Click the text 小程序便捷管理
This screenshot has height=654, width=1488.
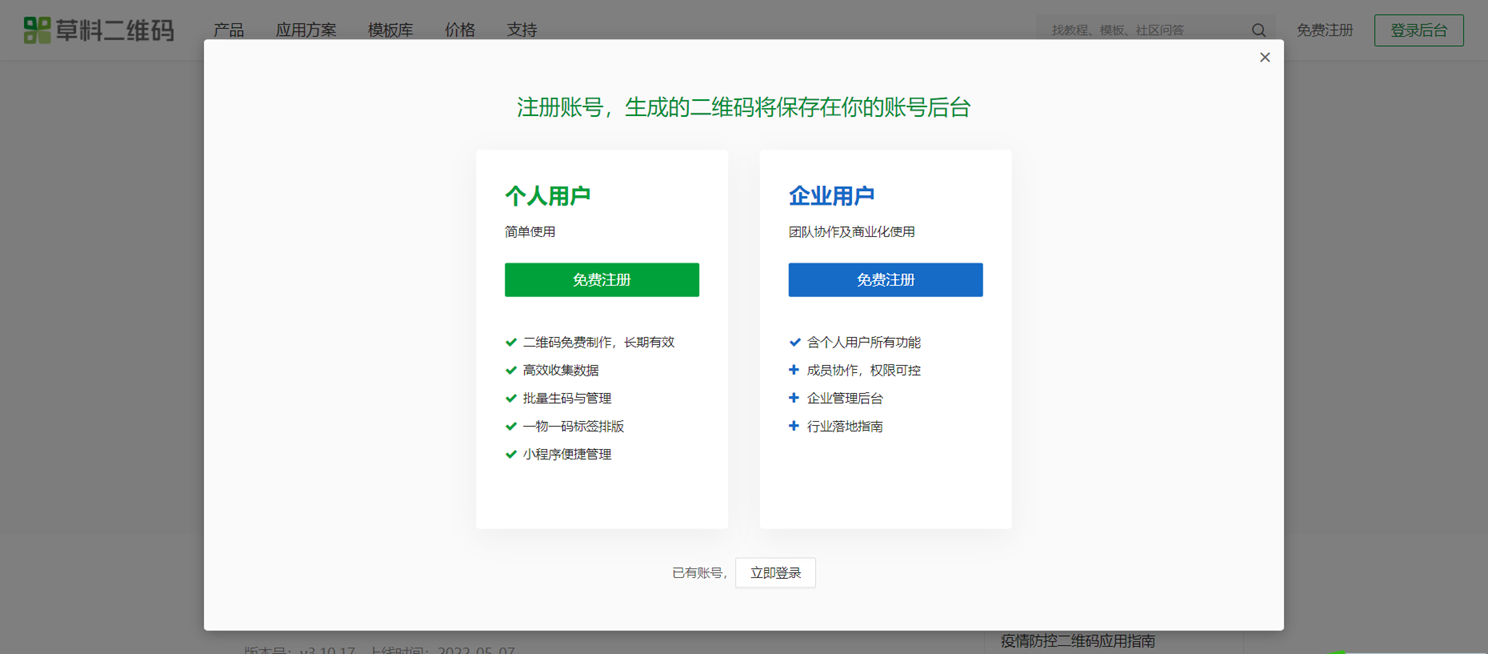coord(567,454)
